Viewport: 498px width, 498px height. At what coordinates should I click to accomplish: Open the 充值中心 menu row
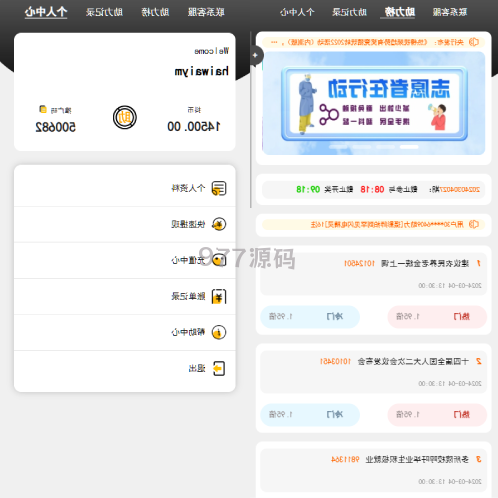pos(125,260)
